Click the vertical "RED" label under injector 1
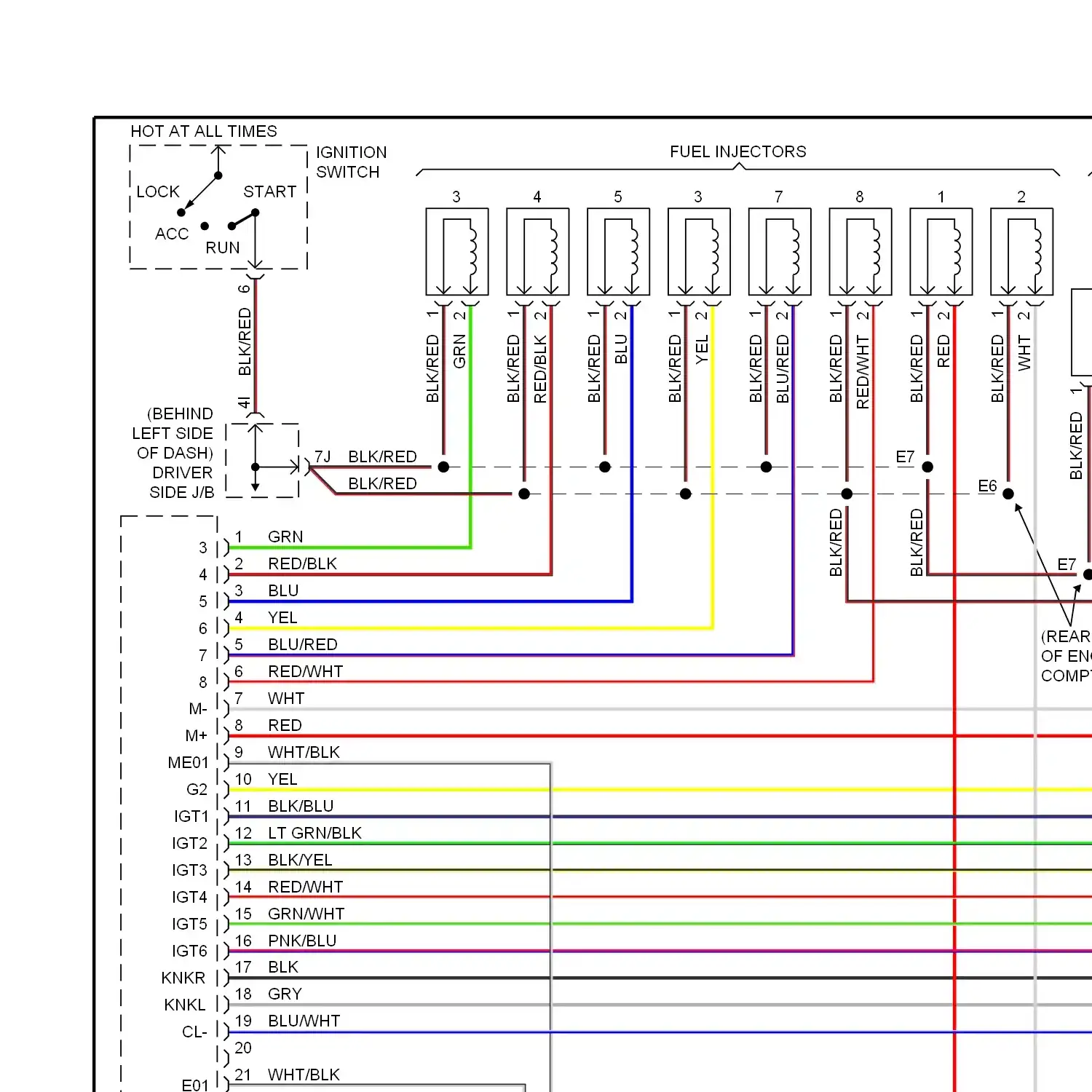 click(x=943, y=351)
